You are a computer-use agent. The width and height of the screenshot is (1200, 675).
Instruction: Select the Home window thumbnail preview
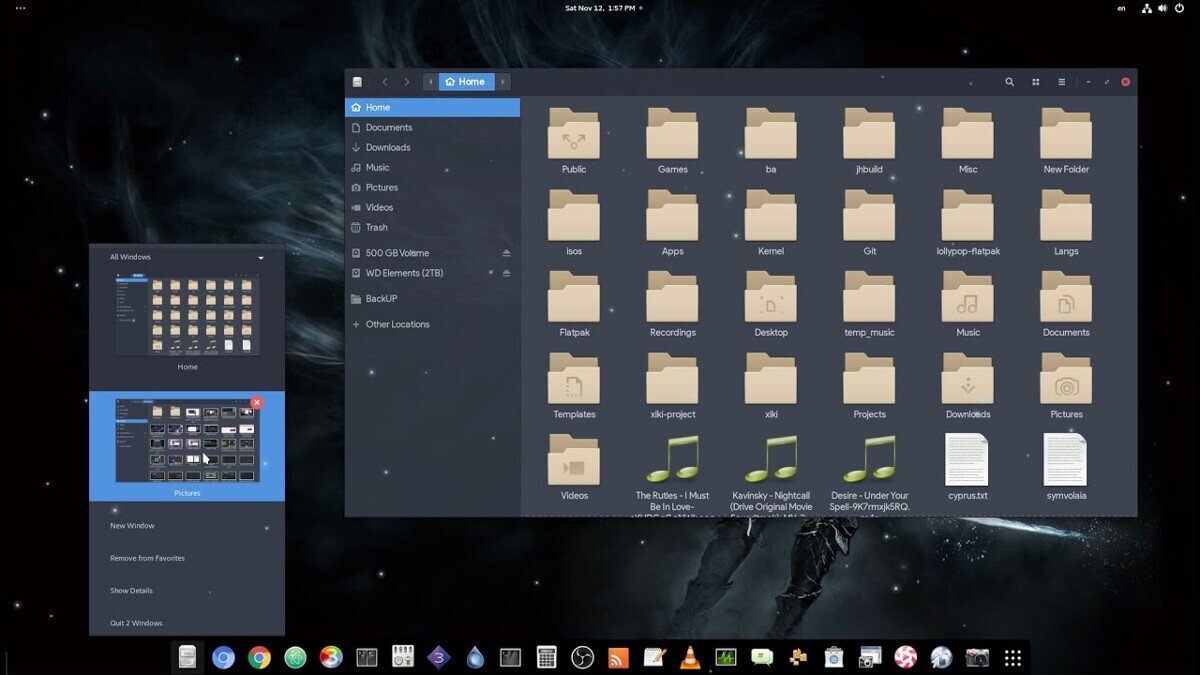coord(187,316)
